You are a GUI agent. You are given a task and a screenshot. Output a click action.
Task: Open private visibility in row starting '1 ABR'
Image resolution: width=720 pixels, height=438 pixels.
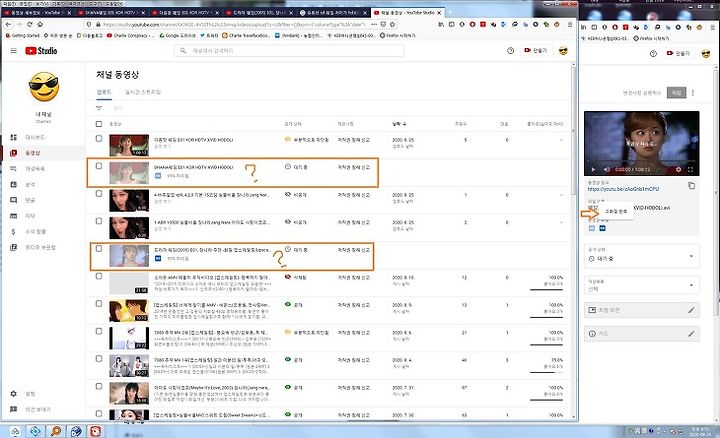pyautogui.click(x=295, y=222)
